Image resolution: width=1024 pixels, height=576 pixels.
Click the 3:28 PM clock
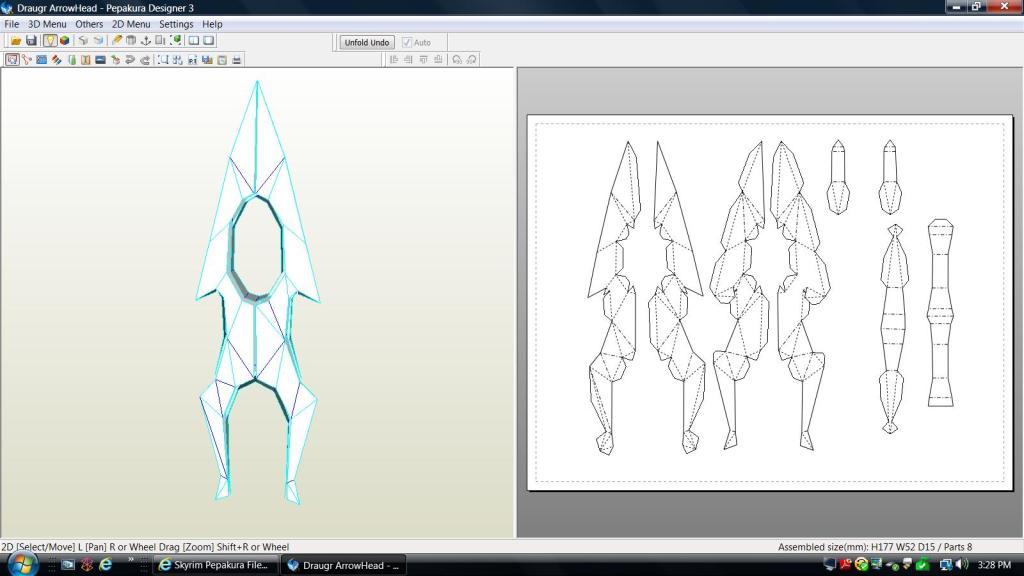[x=994, y=565]
